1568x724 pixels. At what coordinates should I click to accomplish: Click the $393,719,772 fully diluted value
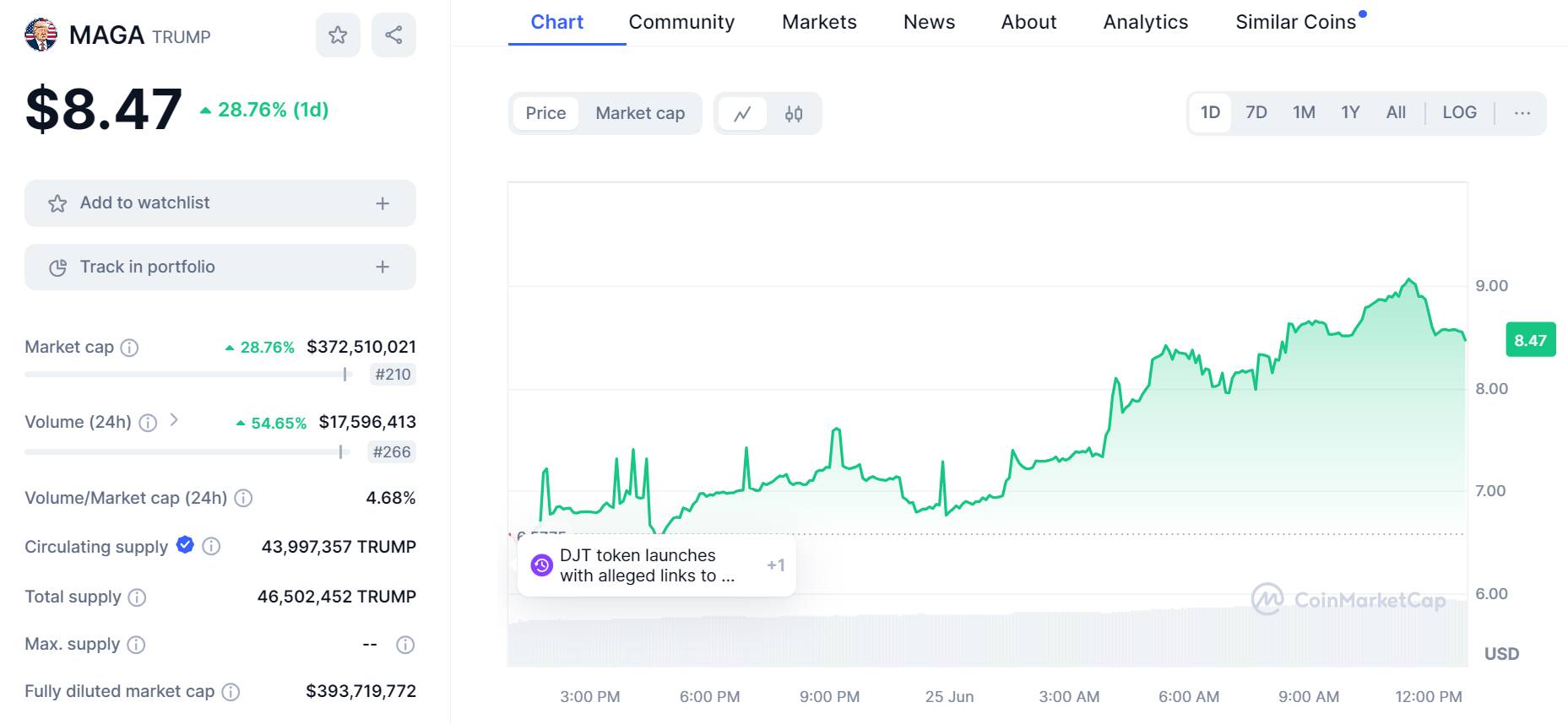[x=361, y=691]
